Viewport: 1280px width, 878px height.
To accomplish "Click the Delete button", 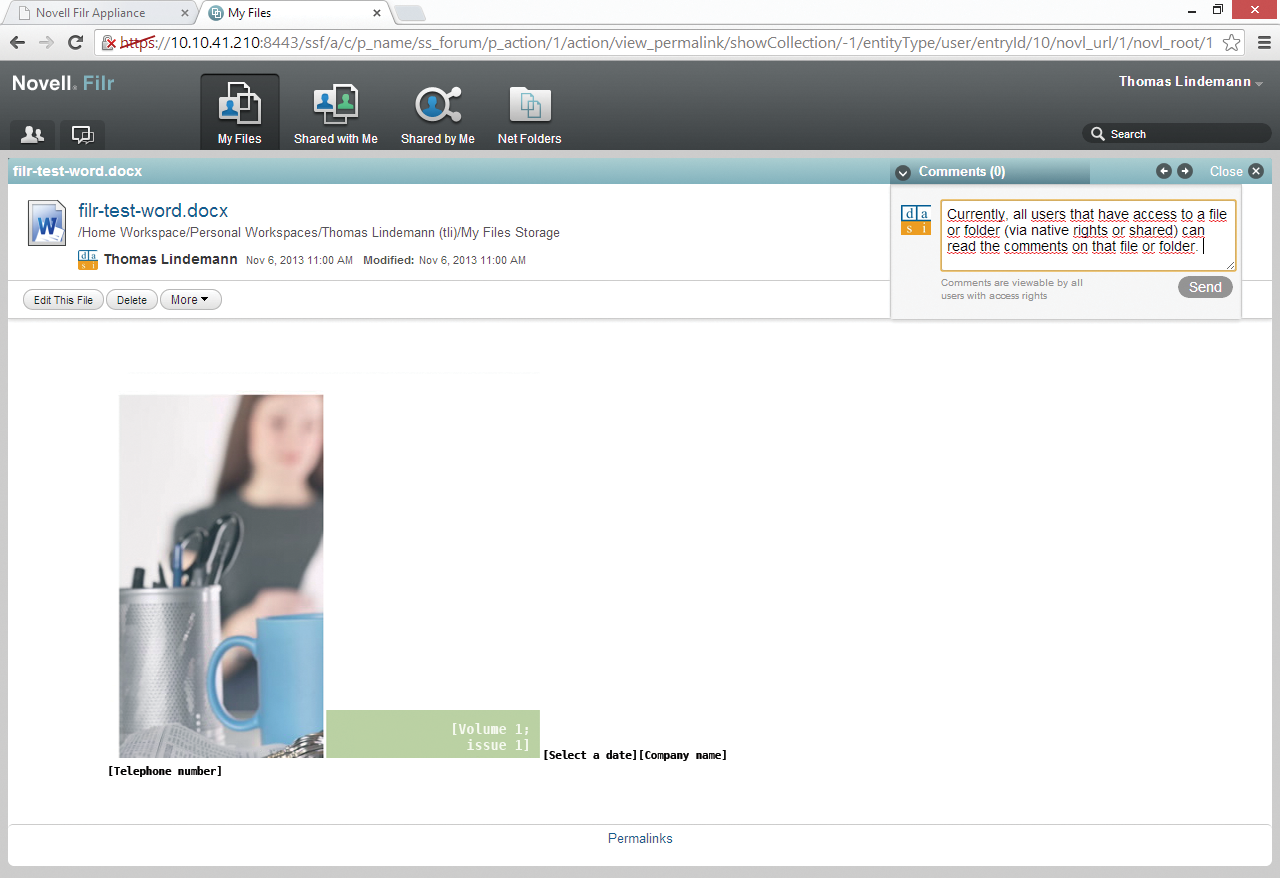I will [x=131, y=299].
